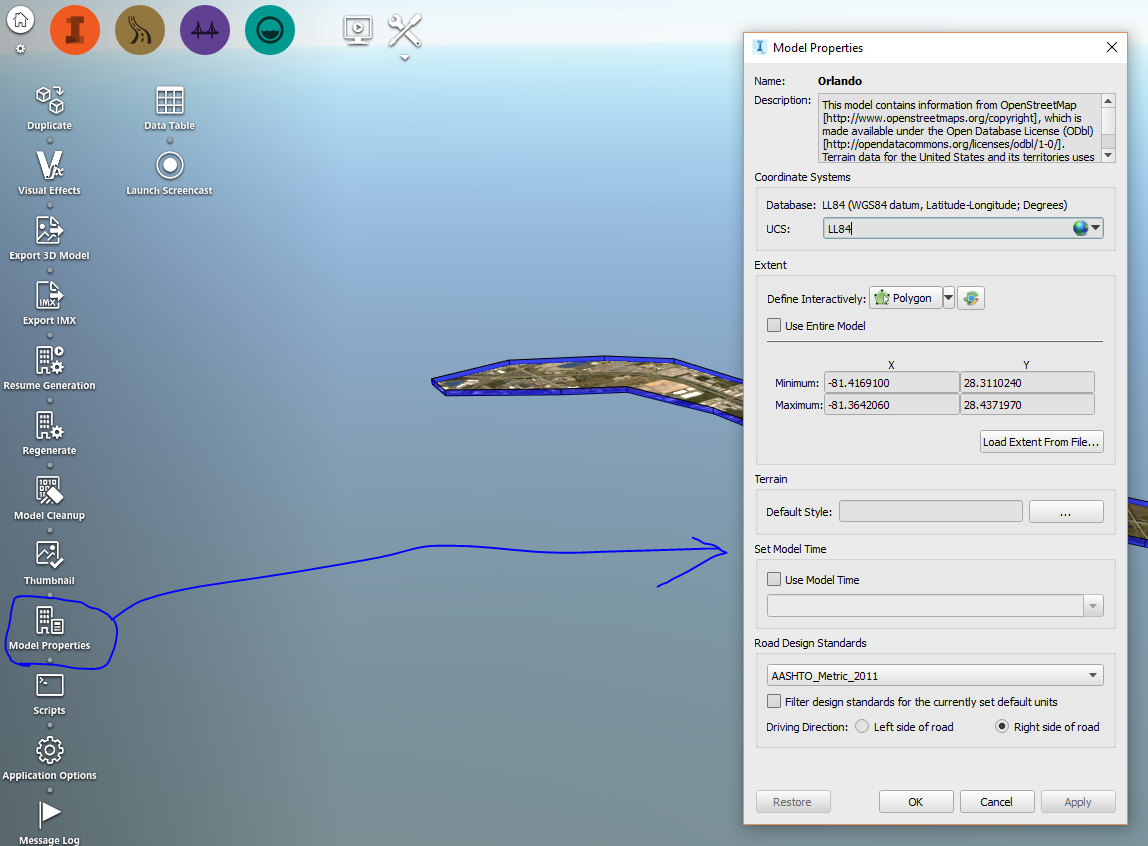Image resolution: width=1148 pixels, height=846 pixels.
Task: Click the icon button beside Polygon dropdown
Action: coord(971,298)
